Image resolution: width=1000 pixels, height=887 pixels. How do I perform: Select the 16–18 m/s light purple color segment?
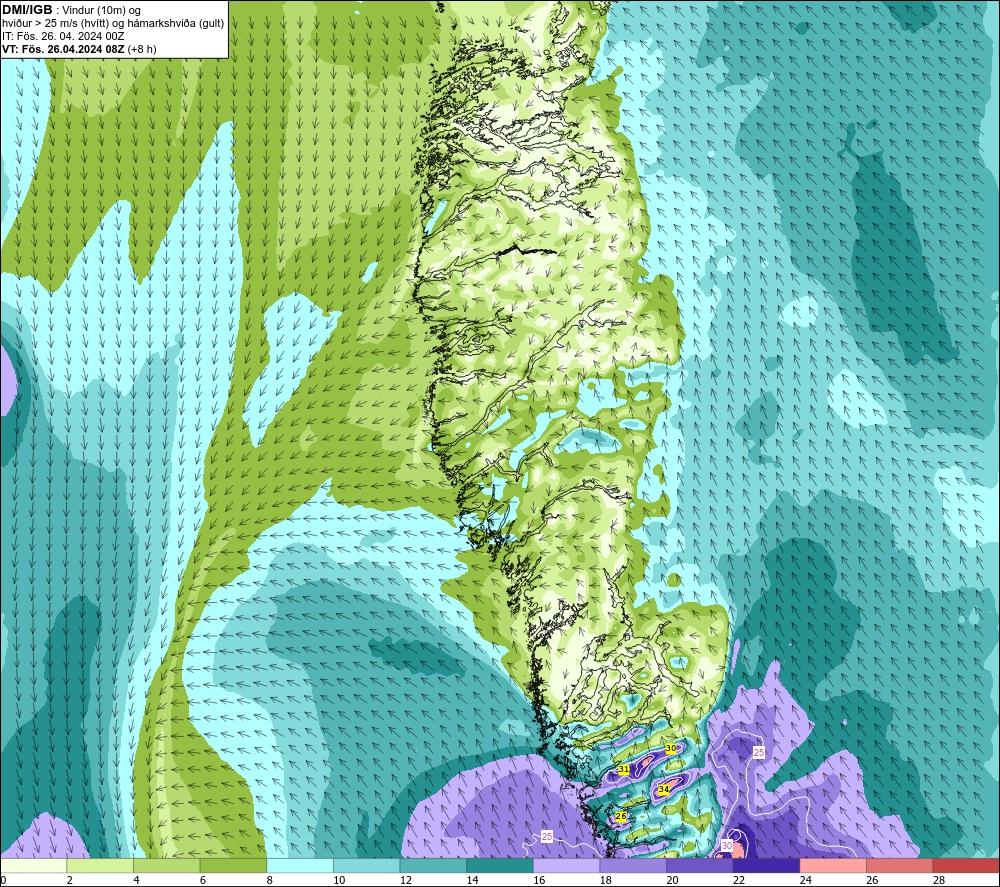pos(566,865)
